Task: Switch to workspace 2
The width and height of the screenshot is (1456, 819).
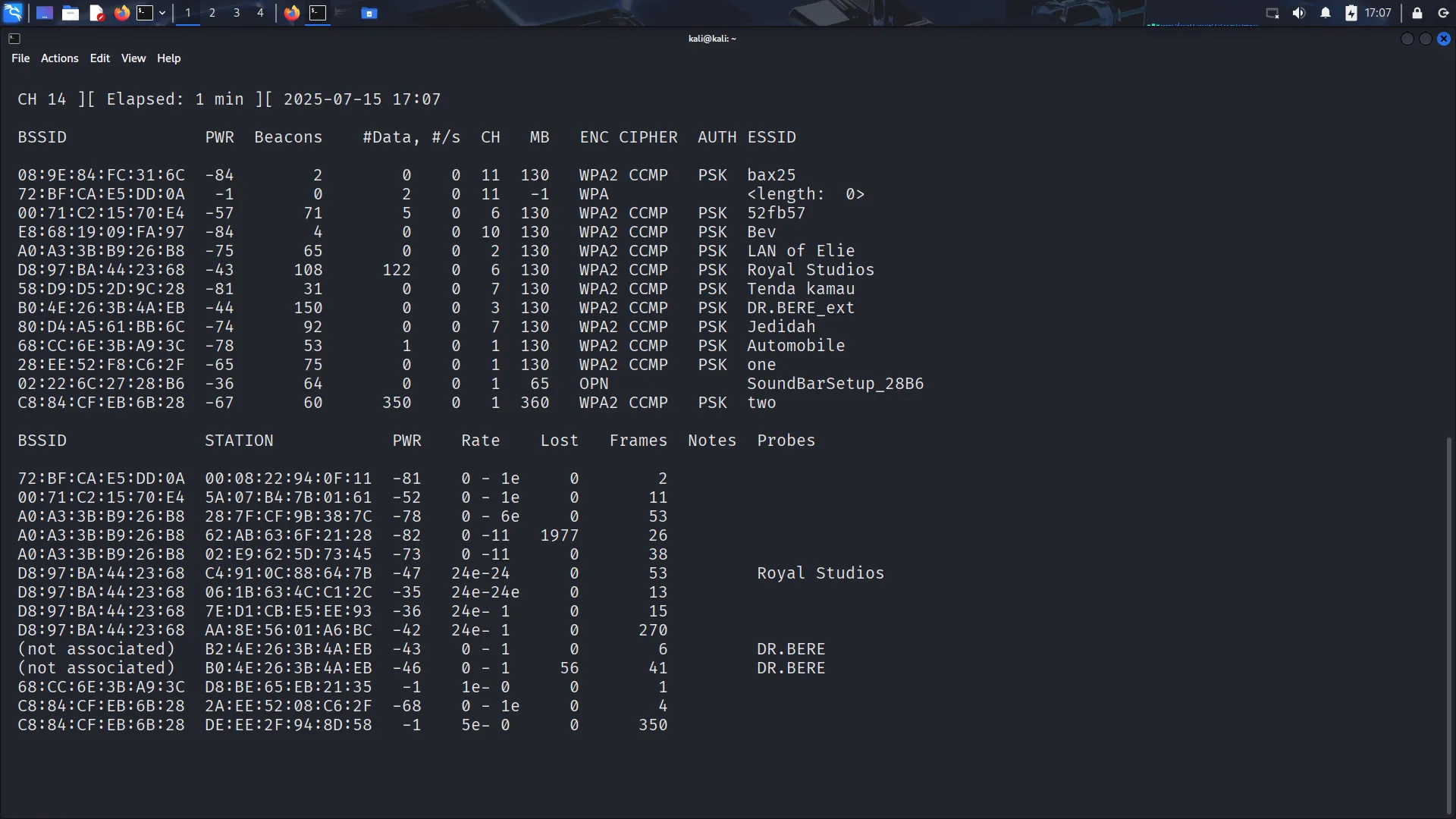Action: tap(212, 13)
